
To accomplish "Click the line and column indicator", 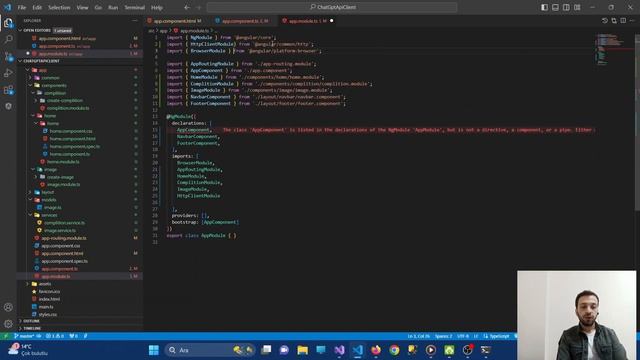I will pyautogui.click(x=418, y=336).
